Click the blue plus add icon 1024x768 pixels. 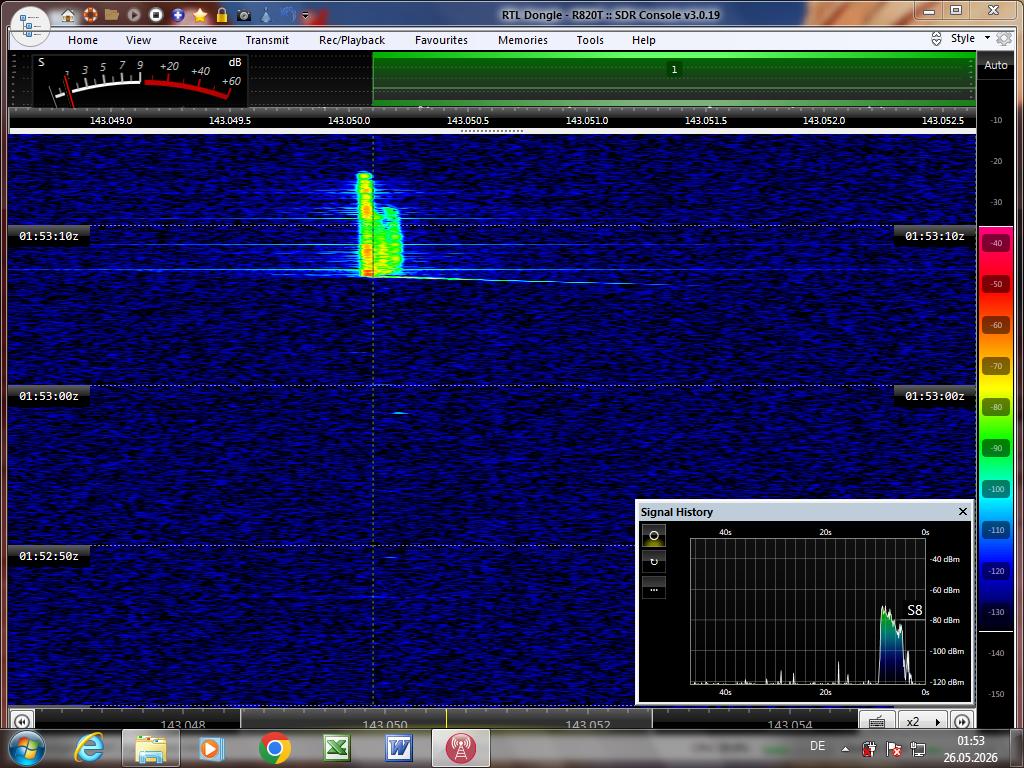178,14
